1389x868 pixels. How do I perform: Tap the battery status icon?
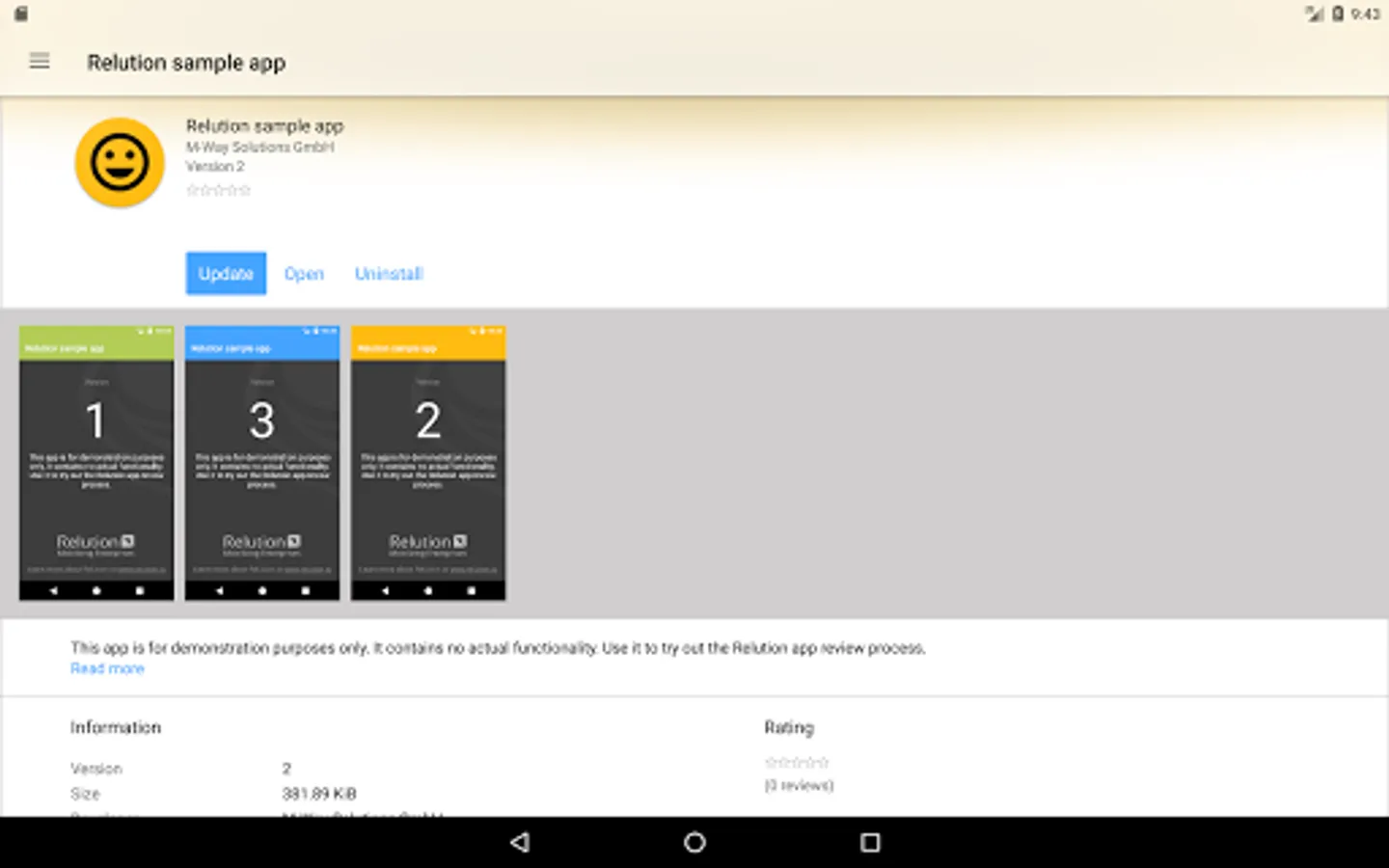(1338, 14)
